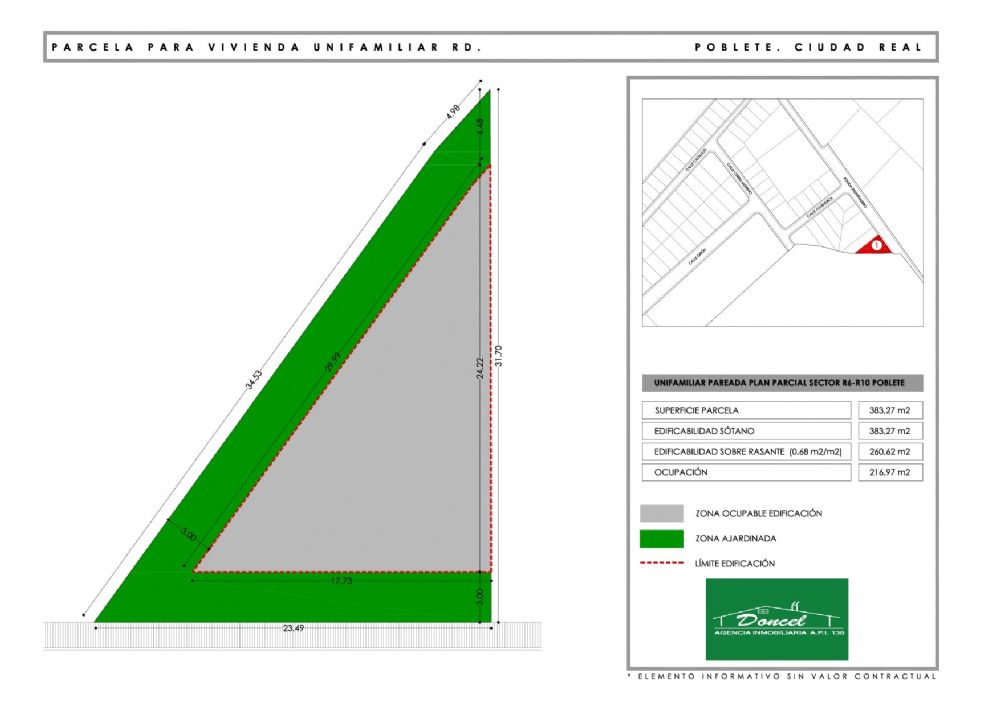Click the title 'PARCELA PARA VIVIENDA UNIFAMILIAR RD.'
1000x706 pixels.
coord(266,47)
